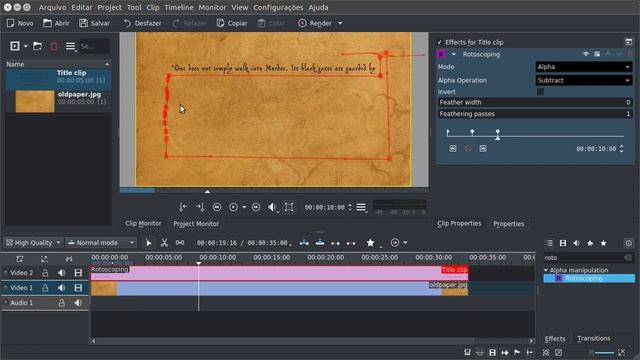Open the Mode dropdown showing Alpha
The image size is (640, 360).
584,67
